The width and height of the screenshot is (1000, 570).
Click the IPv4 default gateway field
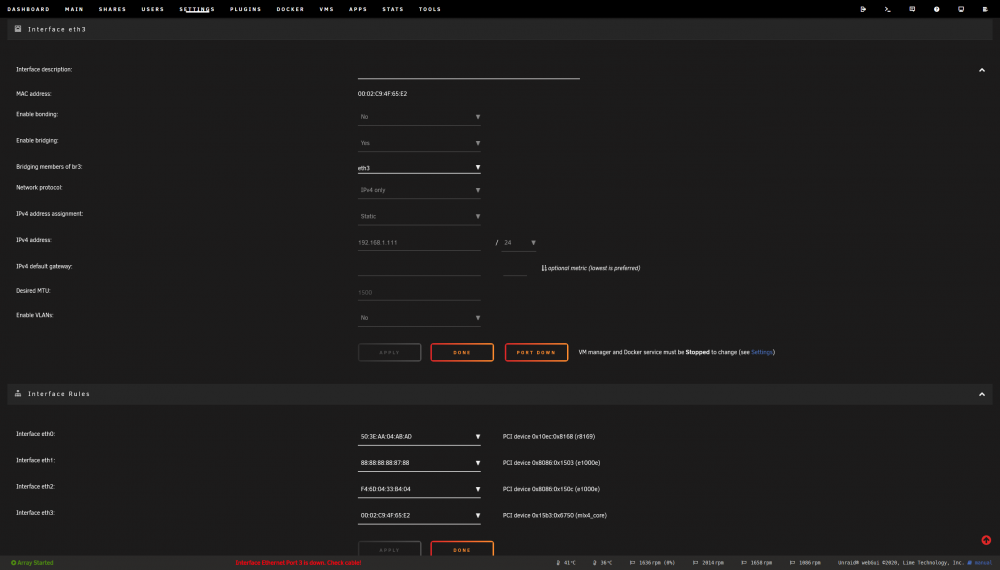coord(419,268)
